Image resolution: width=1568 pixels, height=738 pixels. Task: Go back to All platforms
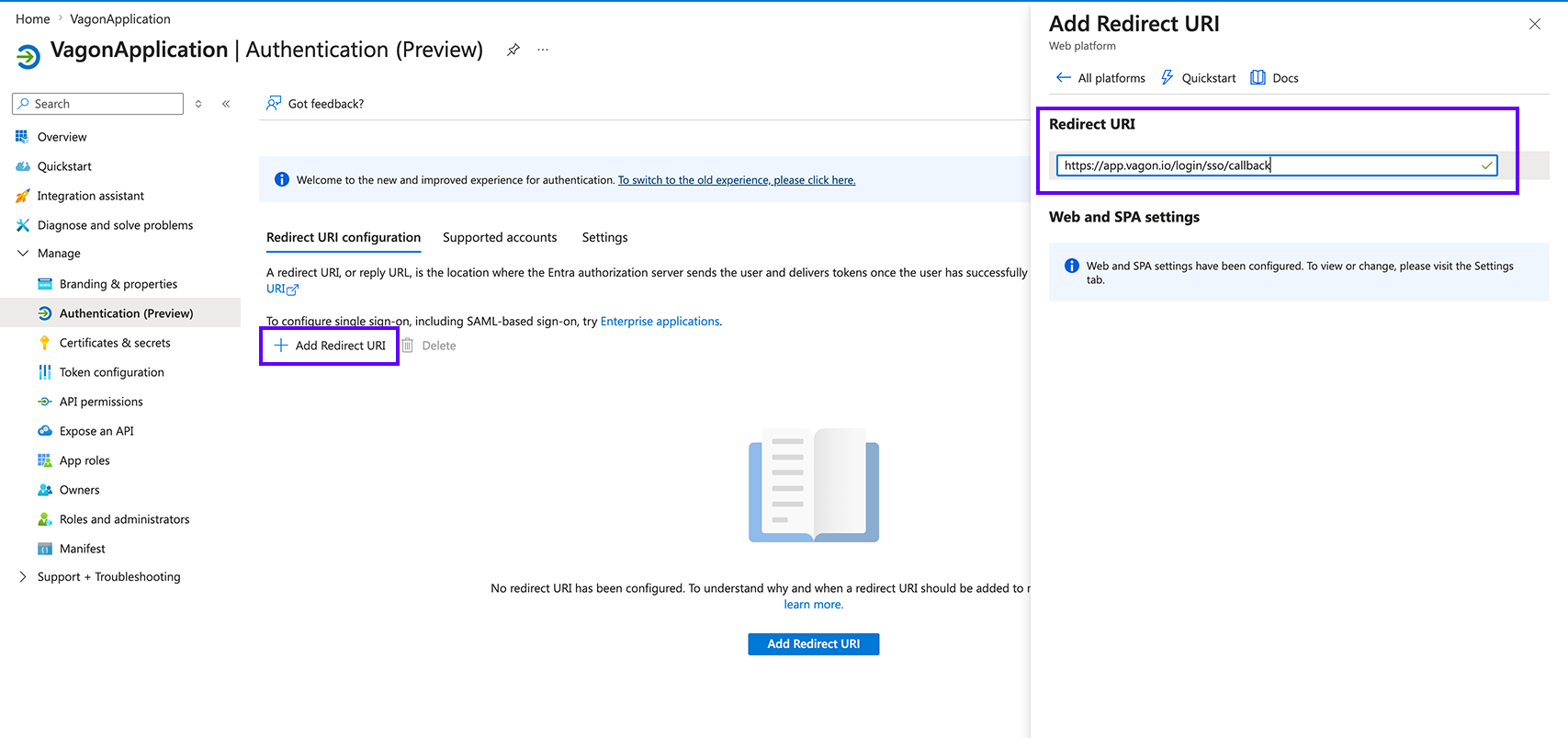click(x=1100, y=78)
